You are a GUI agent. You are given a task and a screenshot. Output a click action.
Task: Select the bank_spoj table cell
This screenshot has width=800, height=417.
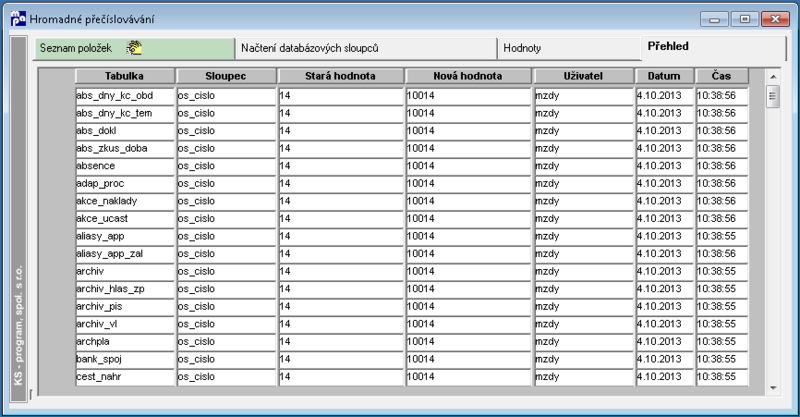coord(125,359)
